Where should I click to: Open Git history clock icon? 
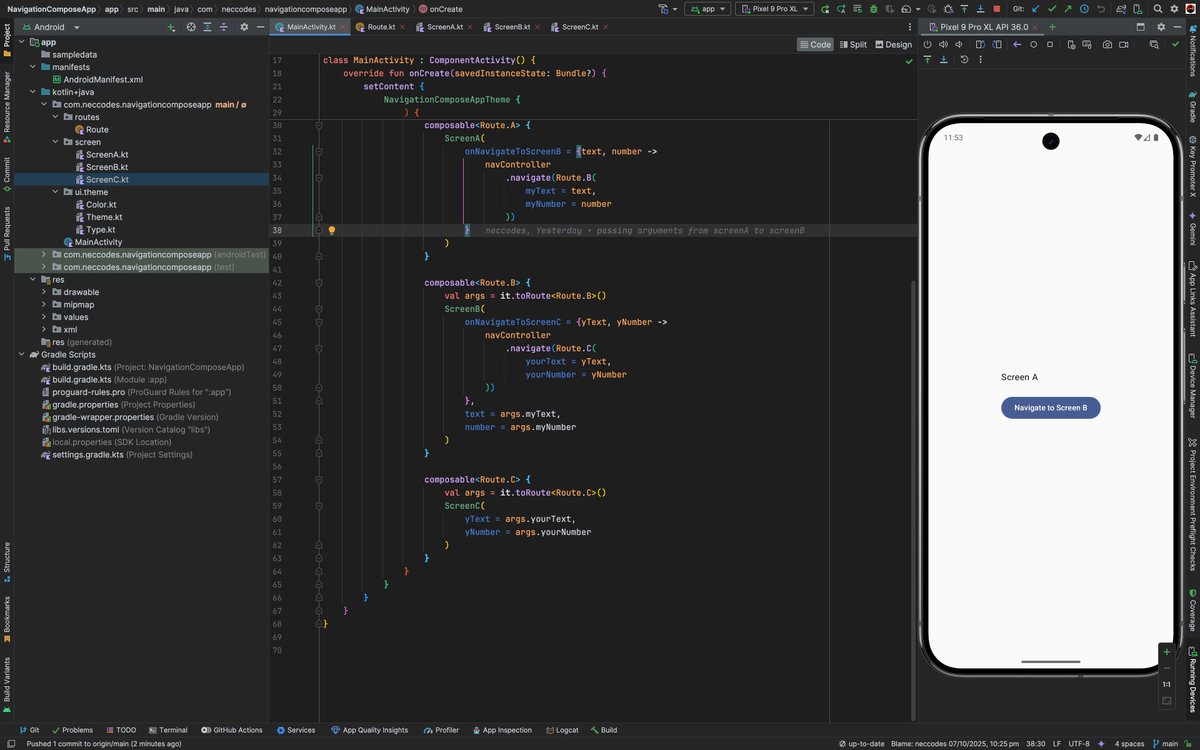coord(1084,9)
